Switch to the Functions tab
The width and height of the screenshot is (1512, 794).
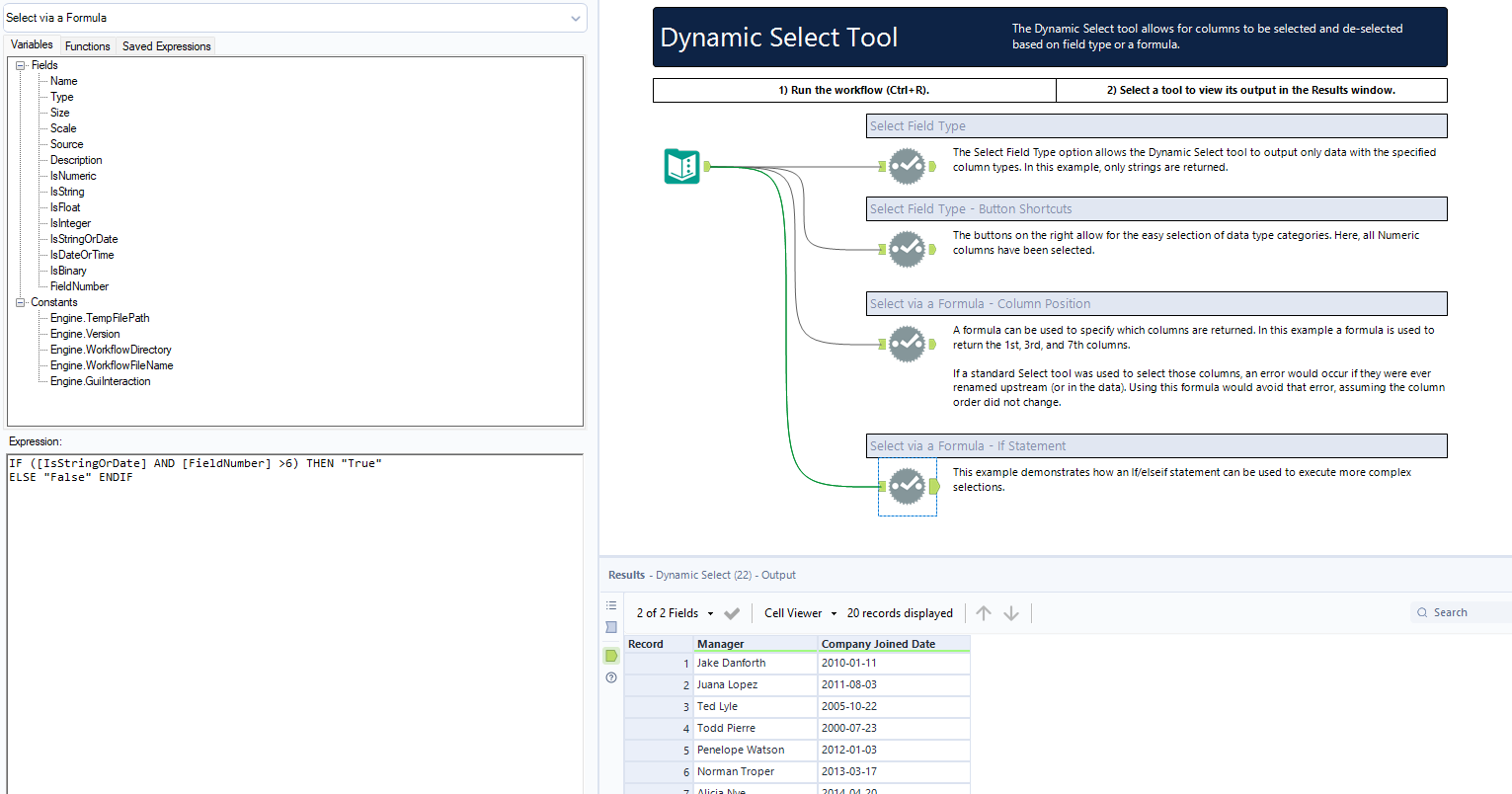click(87, 45)
